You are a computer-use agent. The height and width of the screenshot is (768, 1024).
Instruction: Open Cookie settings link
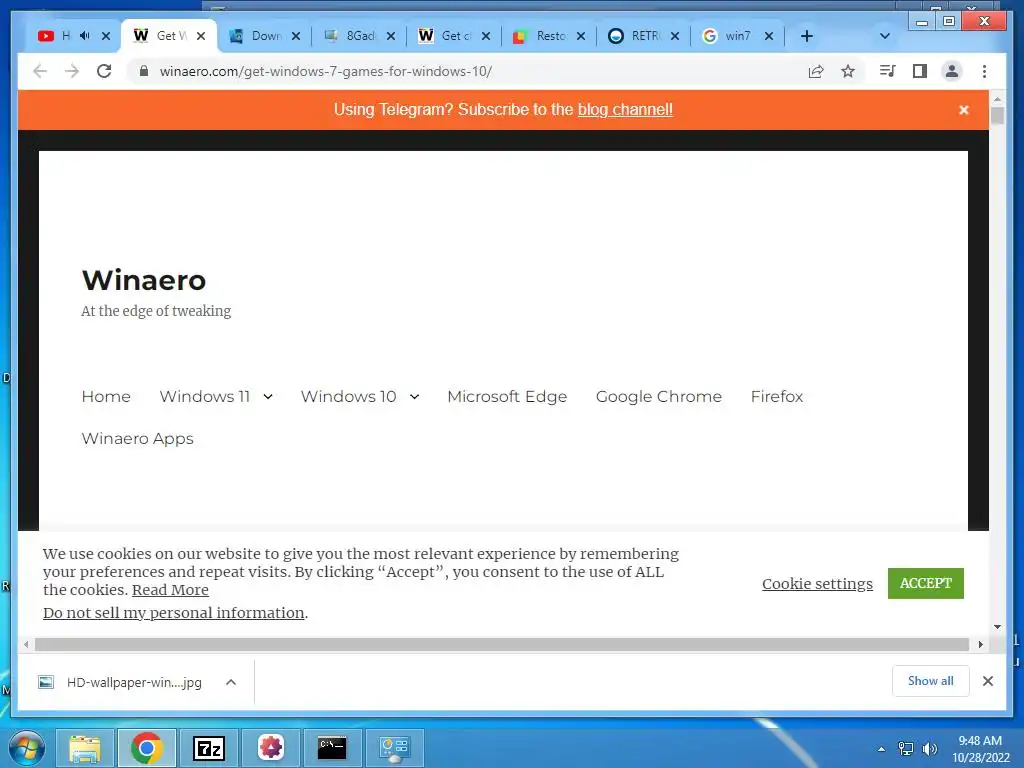click(817, 584)
